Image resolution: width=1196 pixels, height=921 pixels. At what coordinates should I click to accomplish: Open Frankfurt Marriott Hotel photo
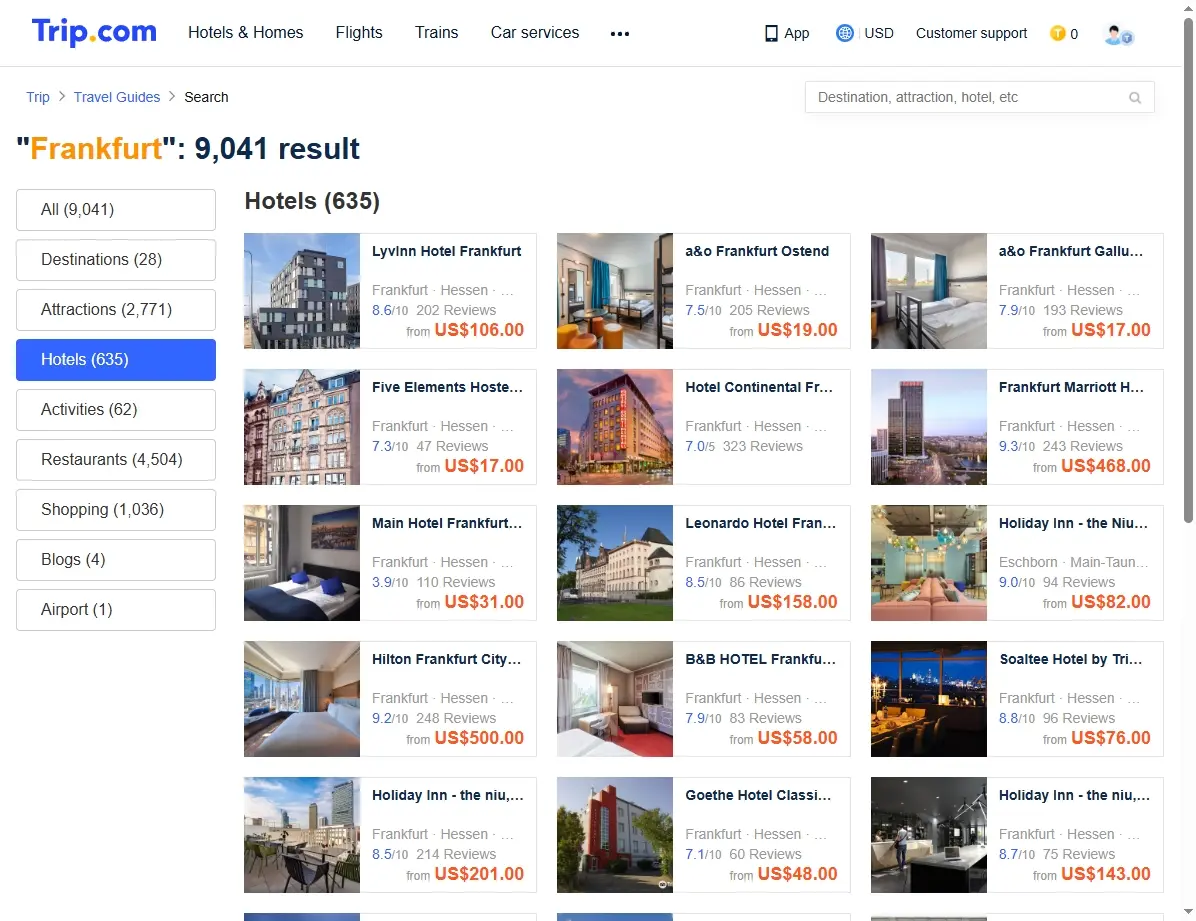[x=929, y=427]
